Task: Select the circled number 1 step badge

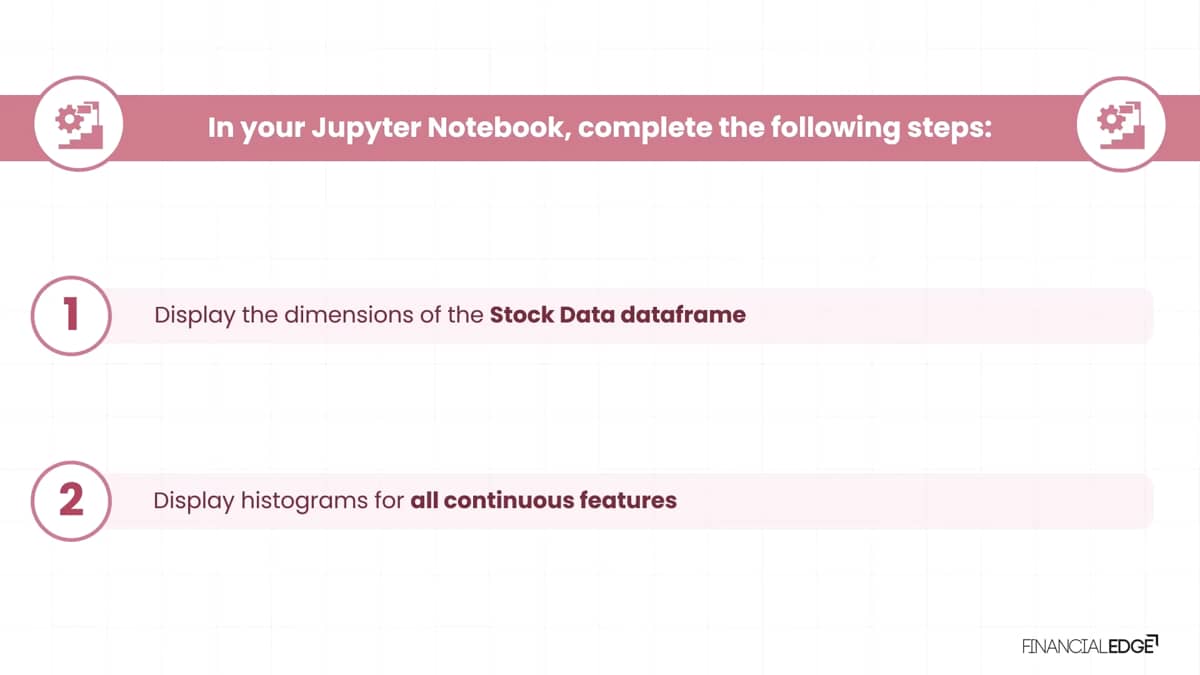Action: (70, 315)
